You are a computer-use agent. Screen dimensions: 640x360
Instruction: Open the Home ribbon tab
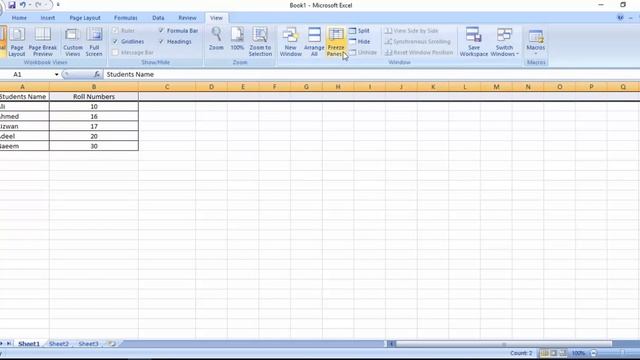(x=19, y=18)
